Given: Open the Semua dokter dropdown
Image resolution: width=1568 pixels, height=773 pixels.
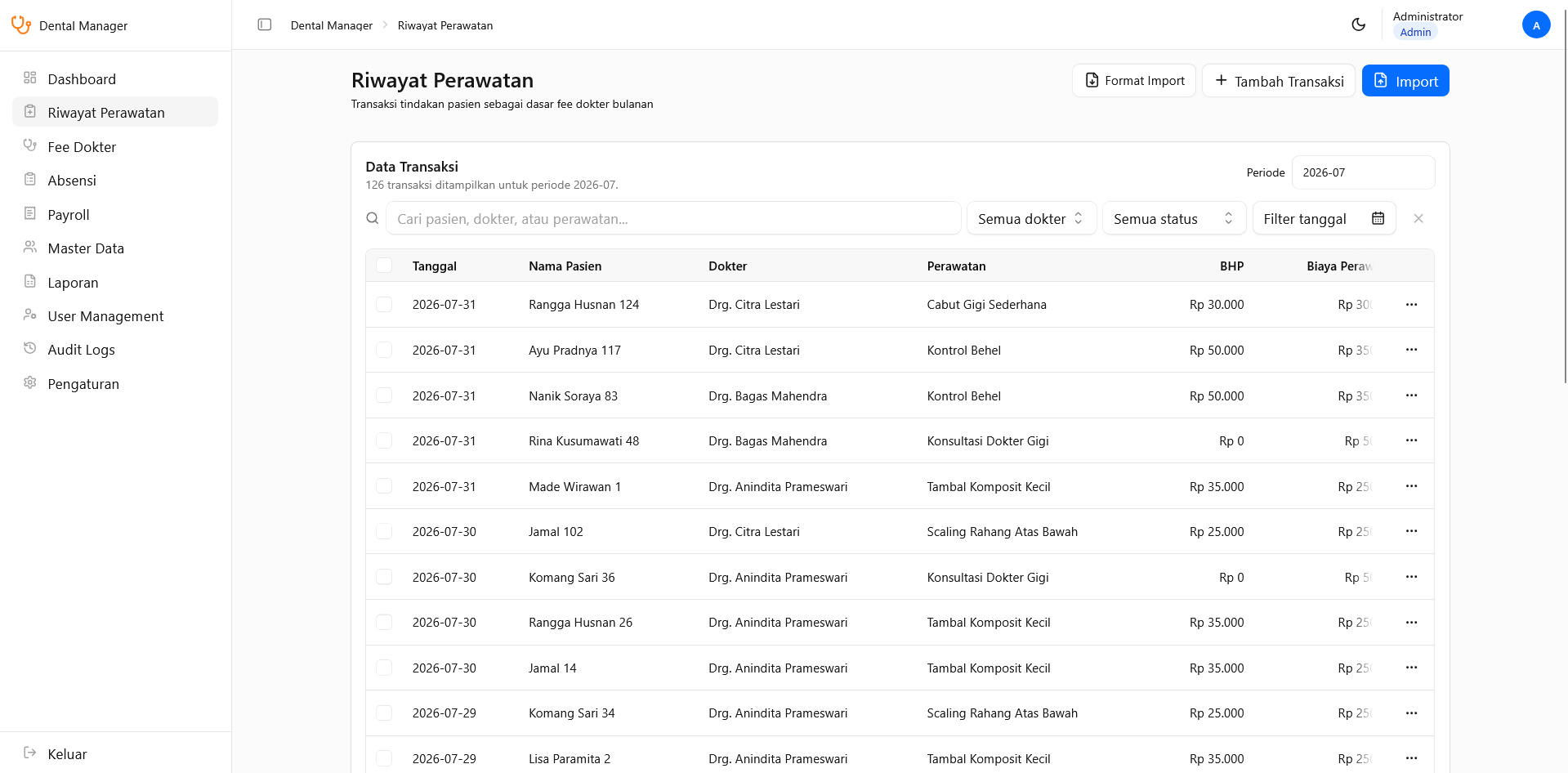Looking at the screenshot, I should pos(1031,218).
